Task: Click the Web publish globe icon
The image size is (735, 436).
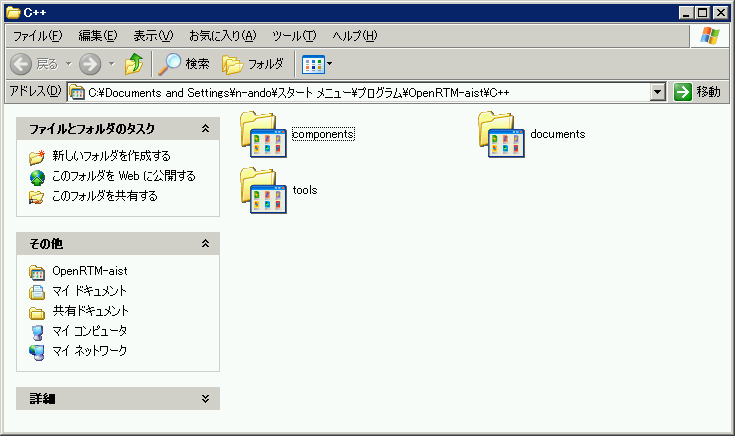Action: pyautogui.click(x=37, y=177)
